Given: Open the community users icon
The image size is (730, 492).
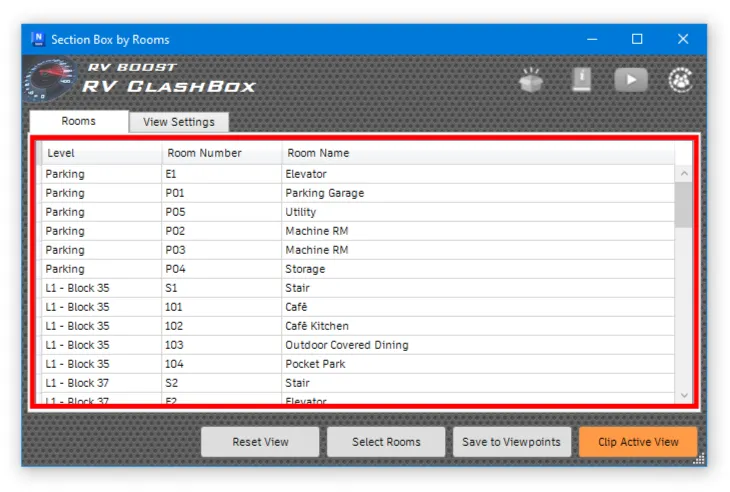Looking at the screenshot, I should tap(680, 80).
